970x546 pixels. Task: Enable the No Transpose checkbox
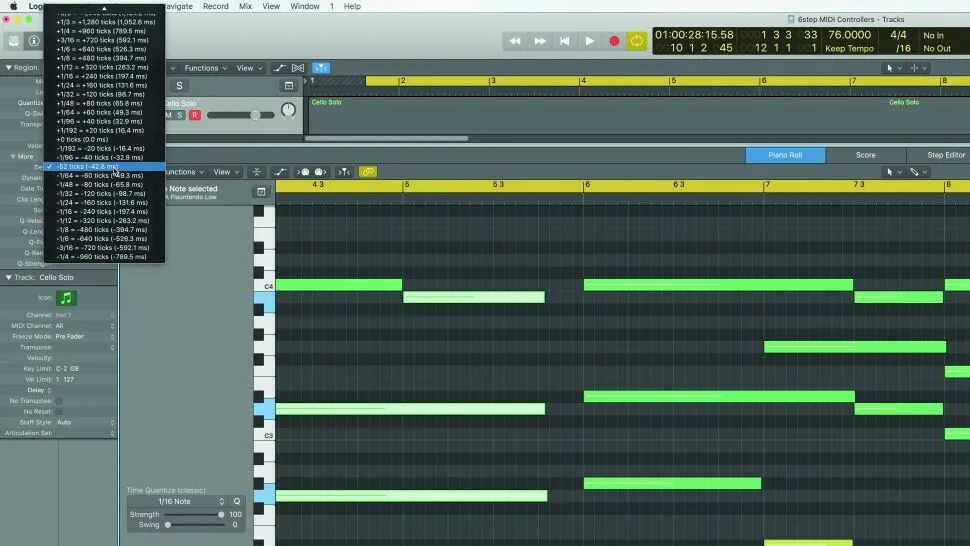tap(59, 401)
